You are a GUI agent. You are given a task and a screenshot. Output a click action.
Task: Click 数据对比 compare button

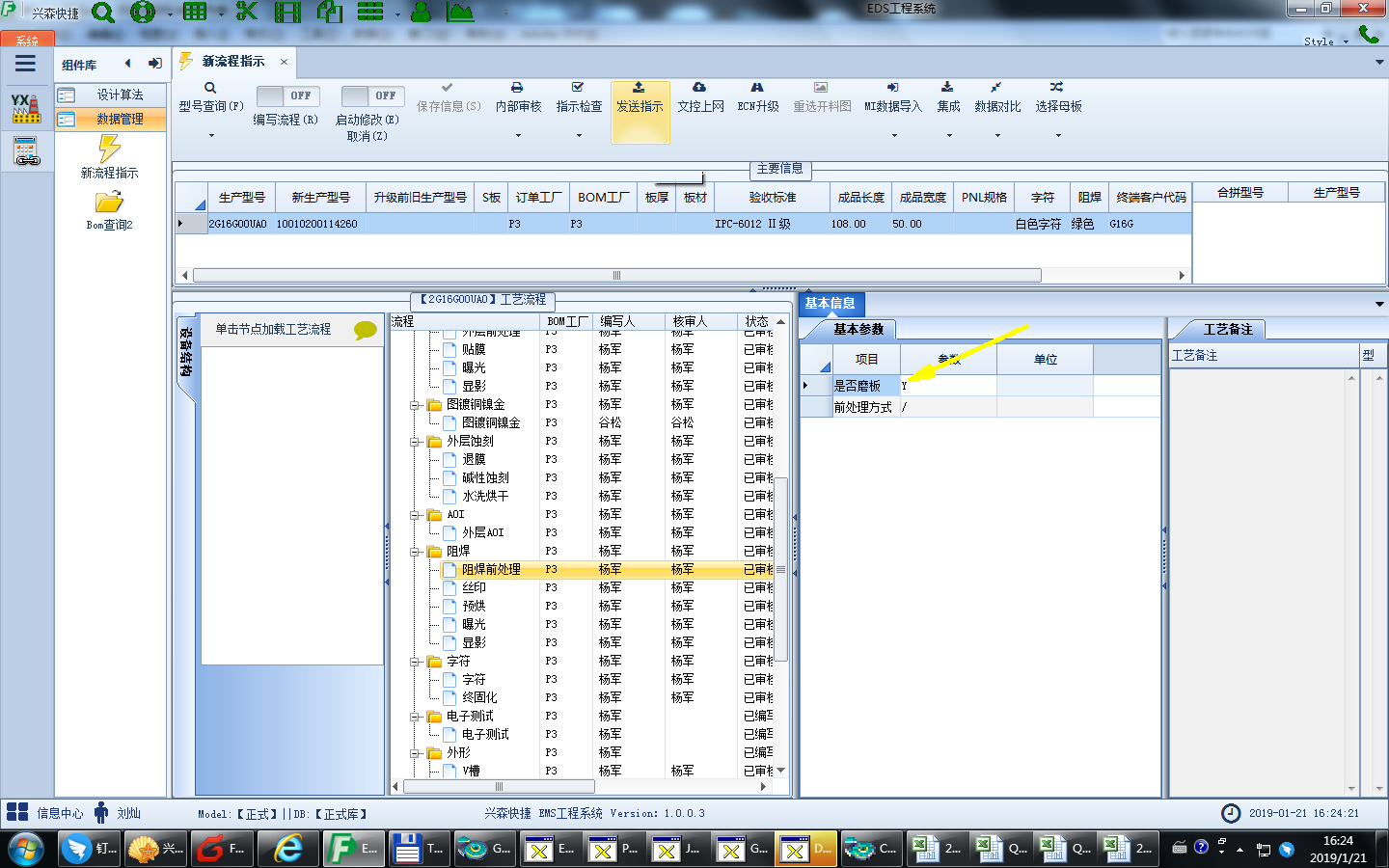[x=997, y=96]
